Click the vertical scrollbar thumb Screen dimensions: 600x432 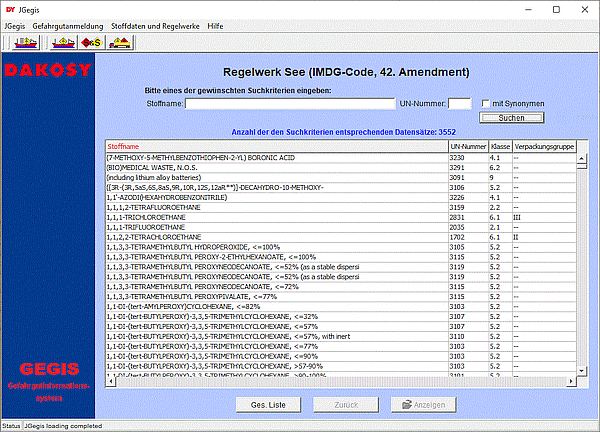click(582, 166)
